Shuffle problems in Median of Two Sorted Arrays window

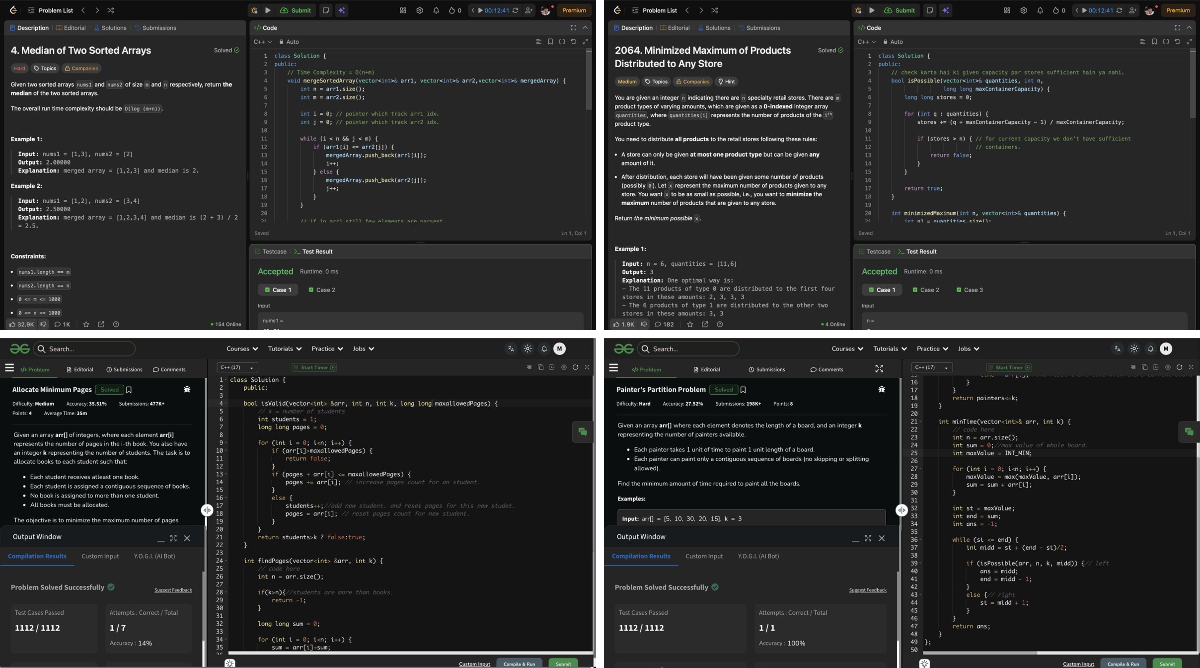113,10
